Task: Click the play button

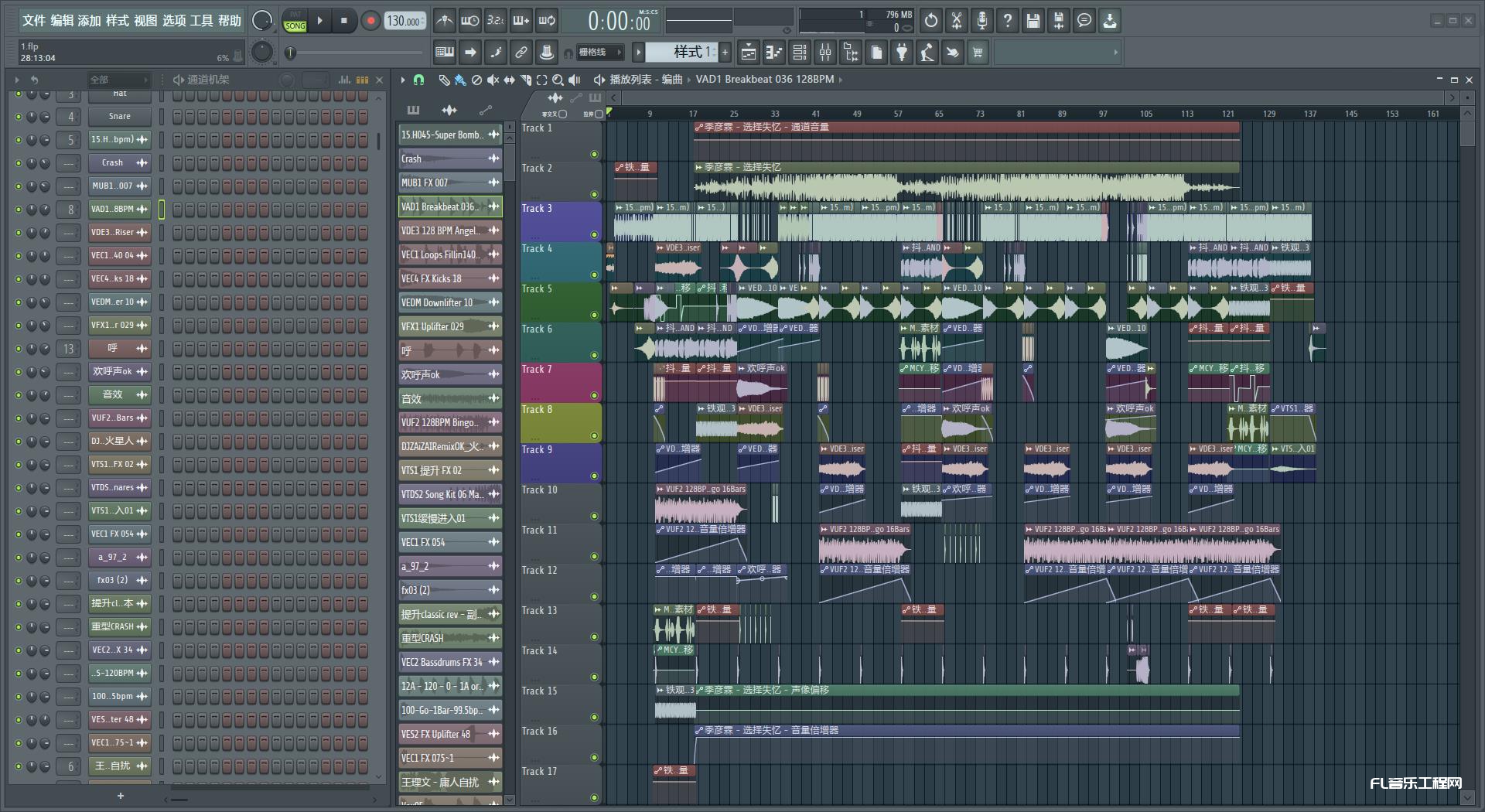Action: (x=320, y=21)
